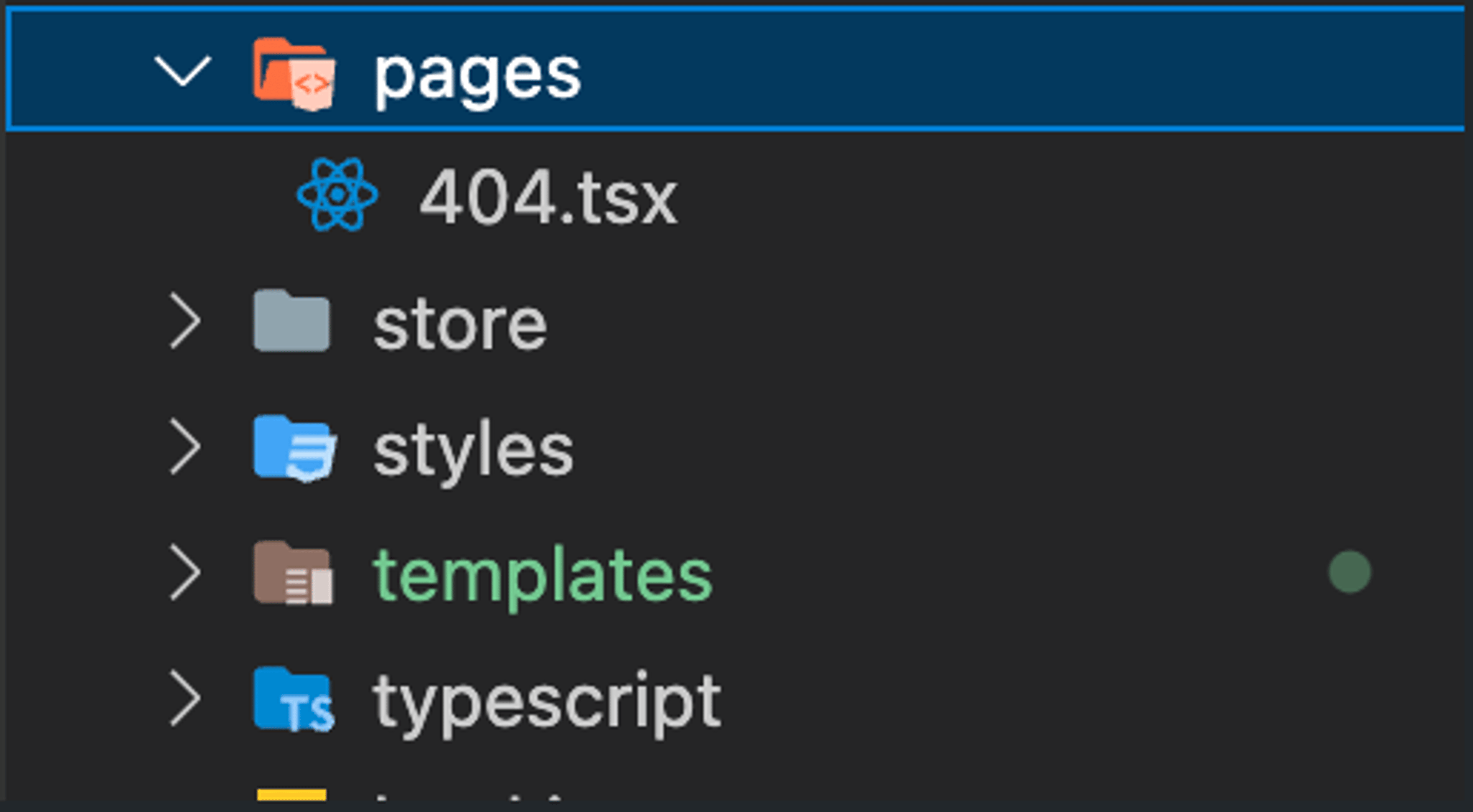Expand the store folder chevron

(x=185, y=321)
